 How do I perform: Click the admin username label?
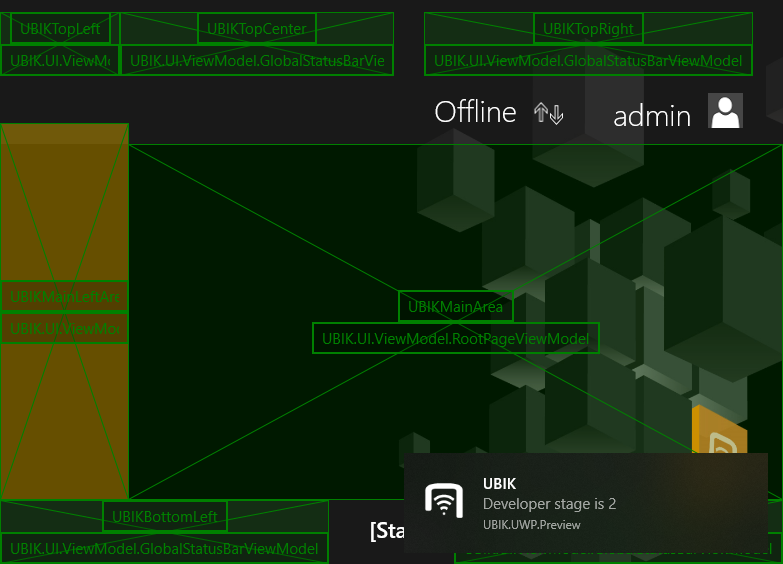[652, 116]
